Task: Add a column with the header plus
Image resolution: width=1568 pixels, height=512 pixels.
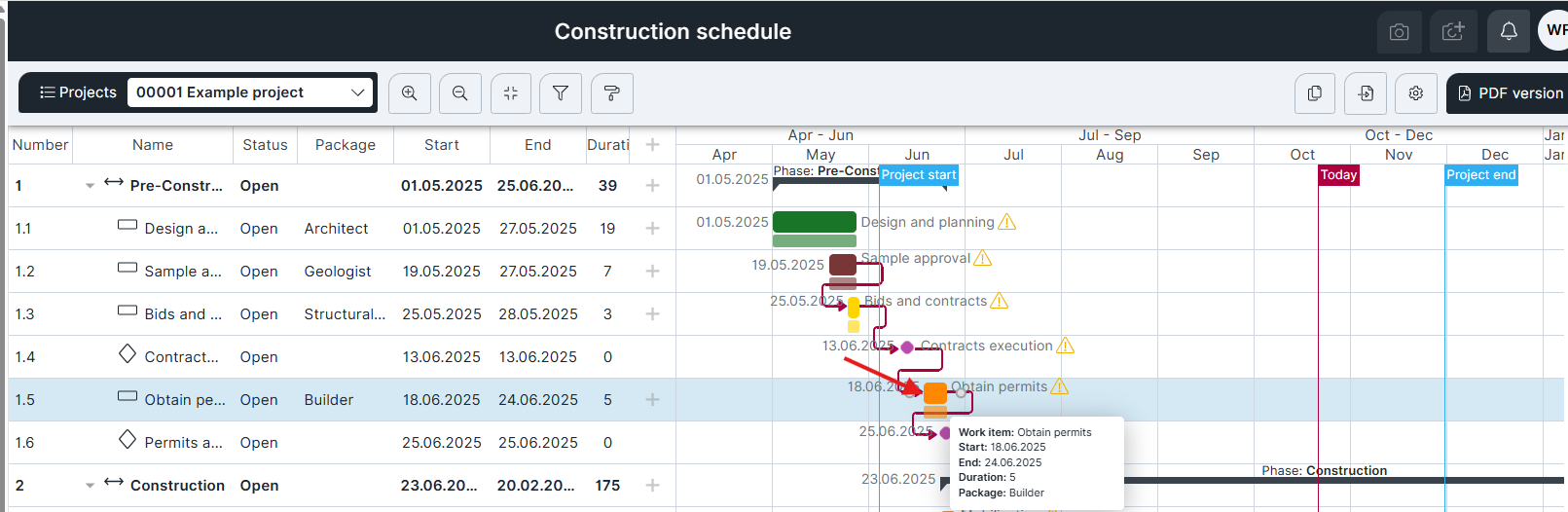Action: [x=653, y=145]
